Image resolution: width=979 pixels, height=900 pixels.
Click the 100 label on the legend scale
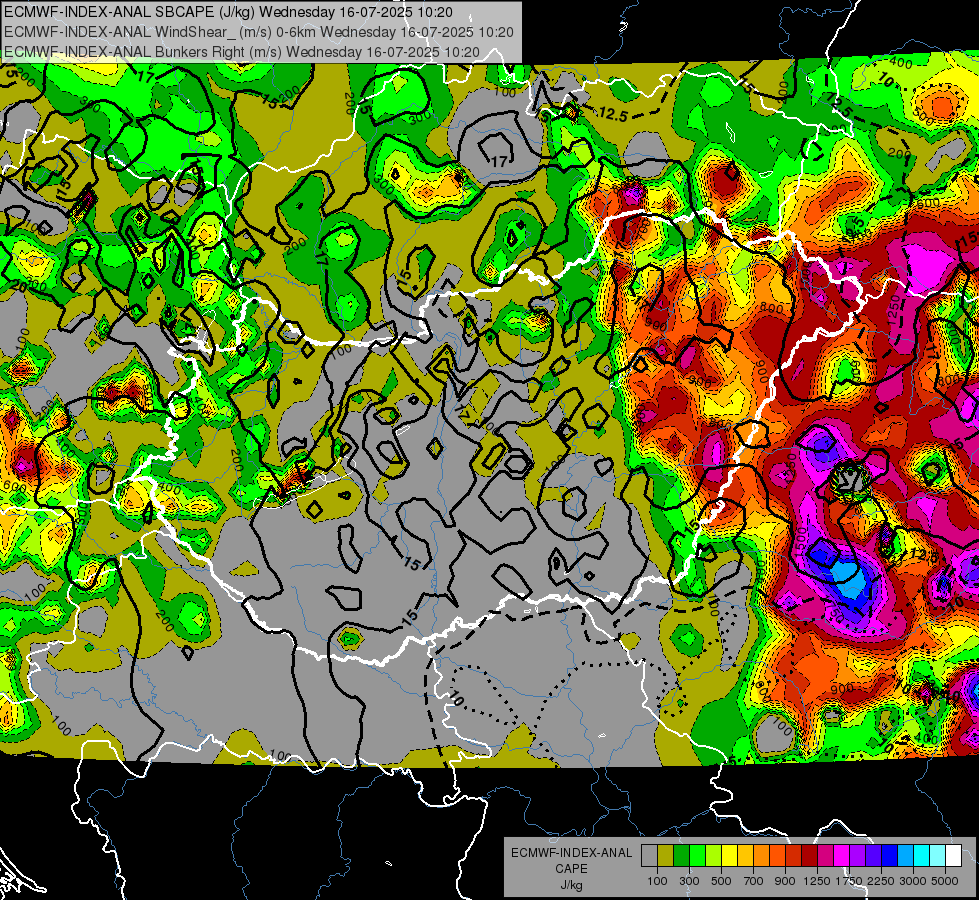coord(657,881)
